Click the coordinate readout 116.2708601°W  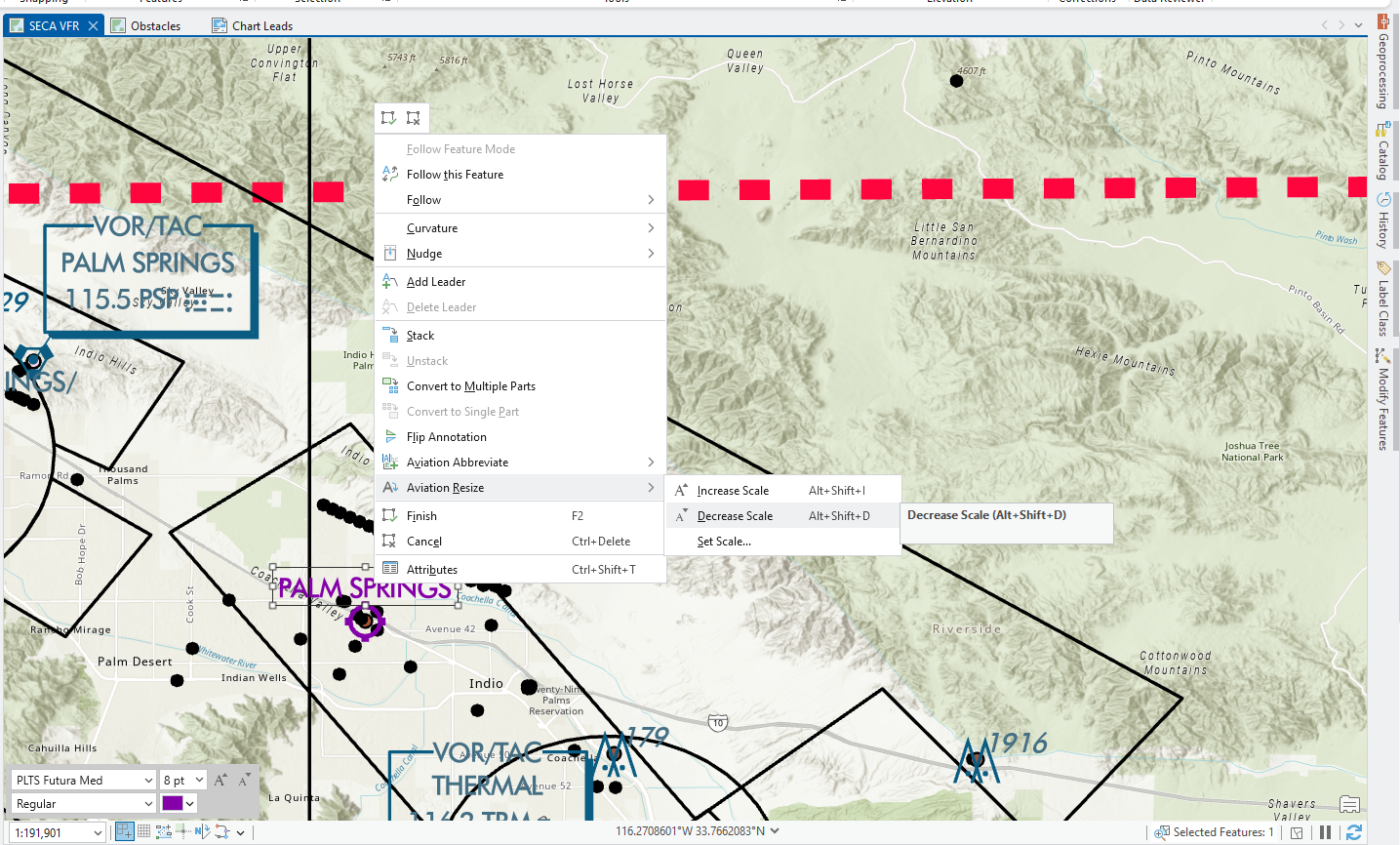(x=691, y=831)
